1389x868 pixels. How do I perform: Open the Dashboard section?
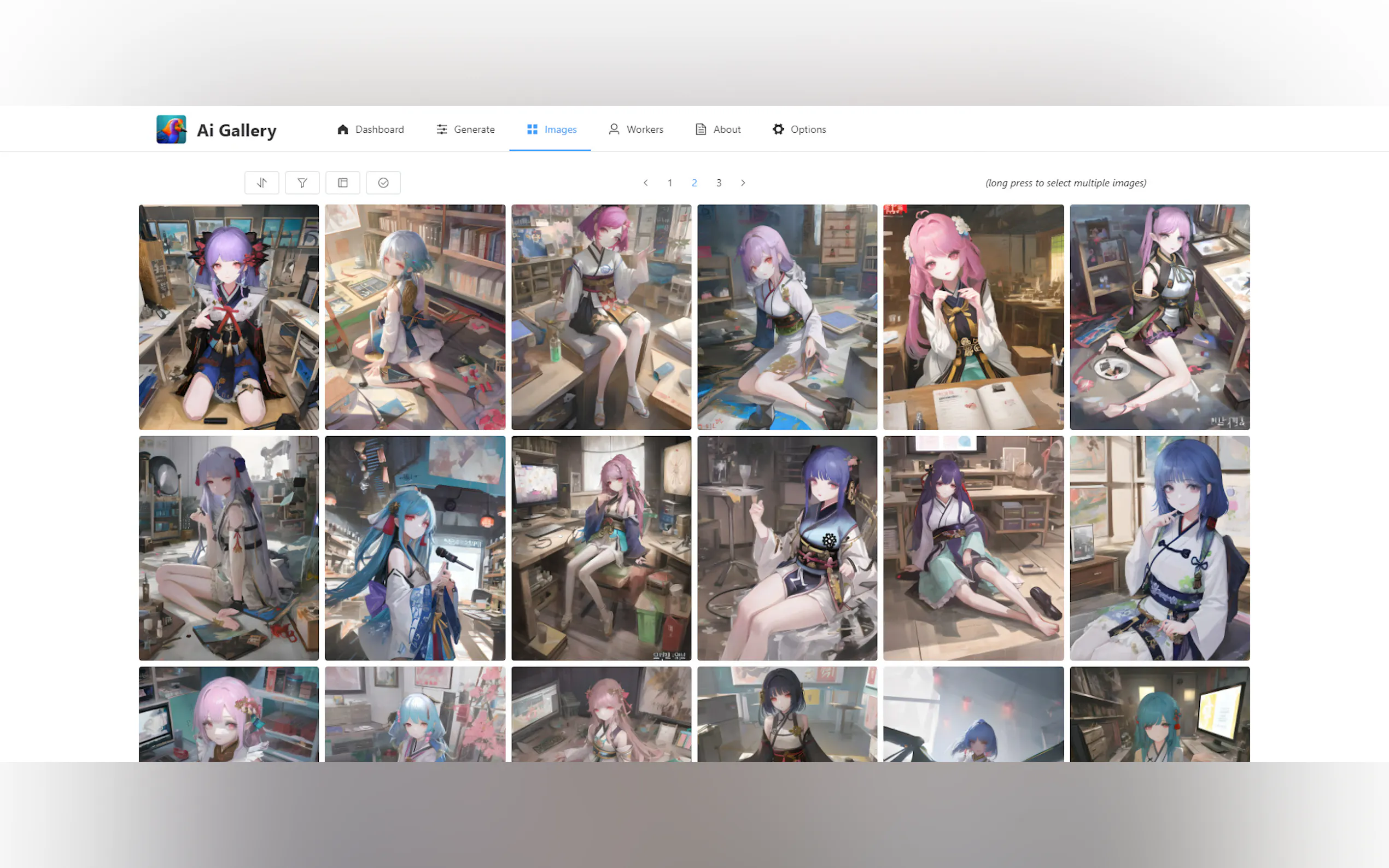[379, 129]
